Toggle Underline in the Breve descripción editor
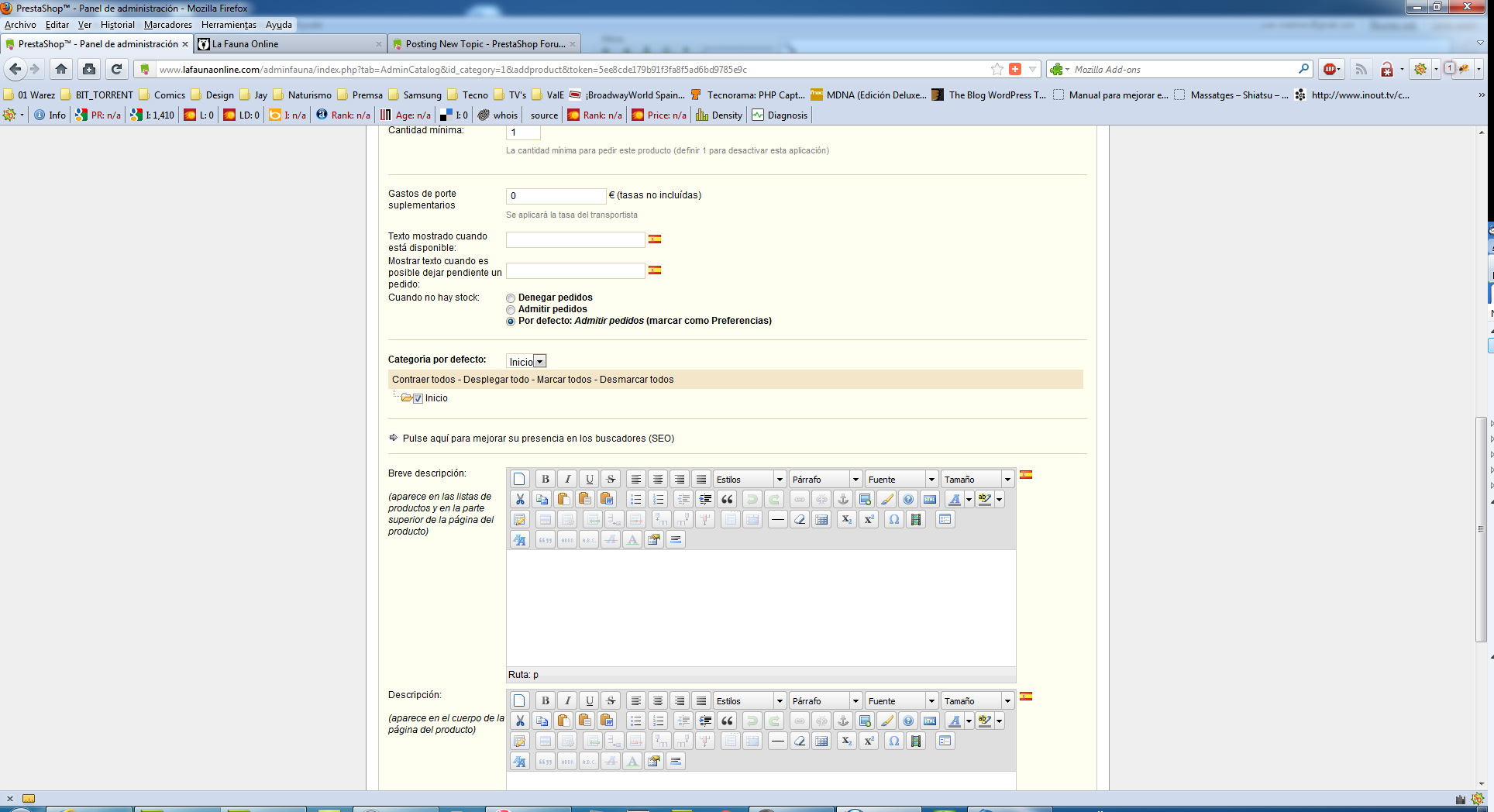This screenshot has width=1494, height=812. click(589, 479)
